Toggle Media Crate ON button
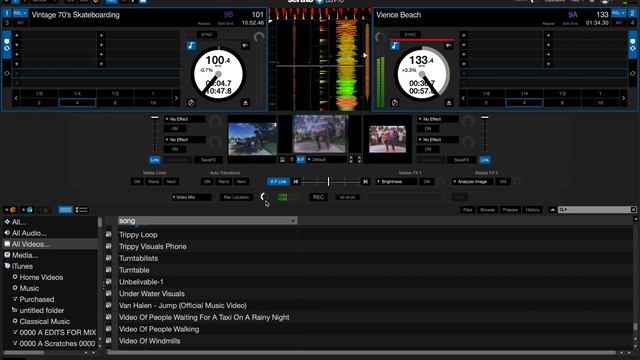 [137, 181]
